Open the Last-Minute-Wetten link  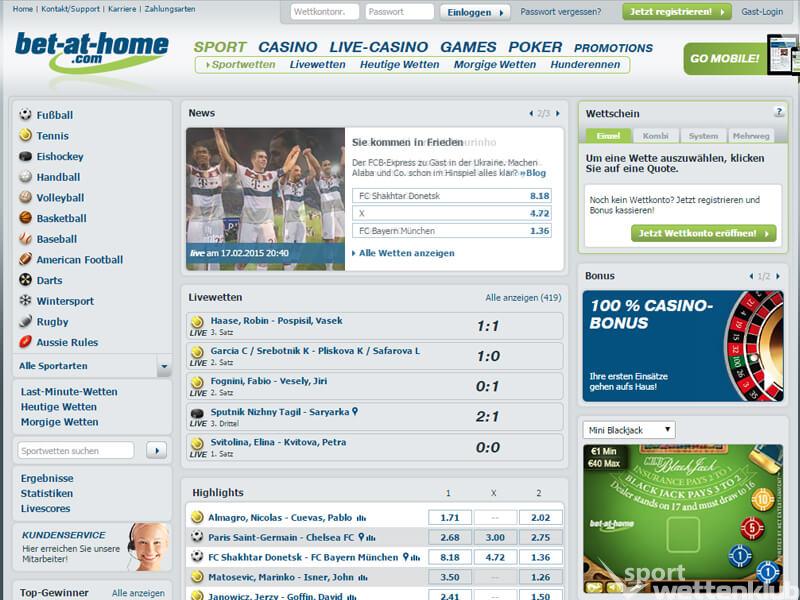click(69, 392)
